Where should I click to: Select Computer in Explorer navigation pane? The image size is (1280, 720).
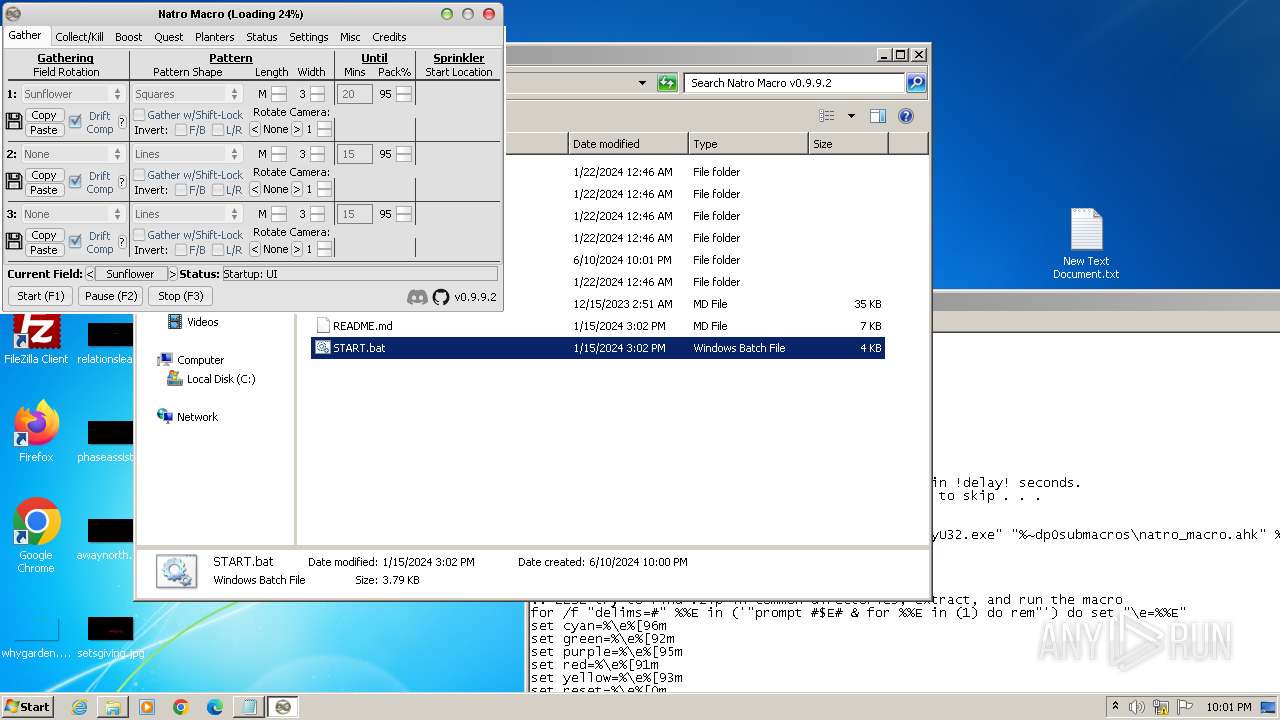(x=190, y=360)
